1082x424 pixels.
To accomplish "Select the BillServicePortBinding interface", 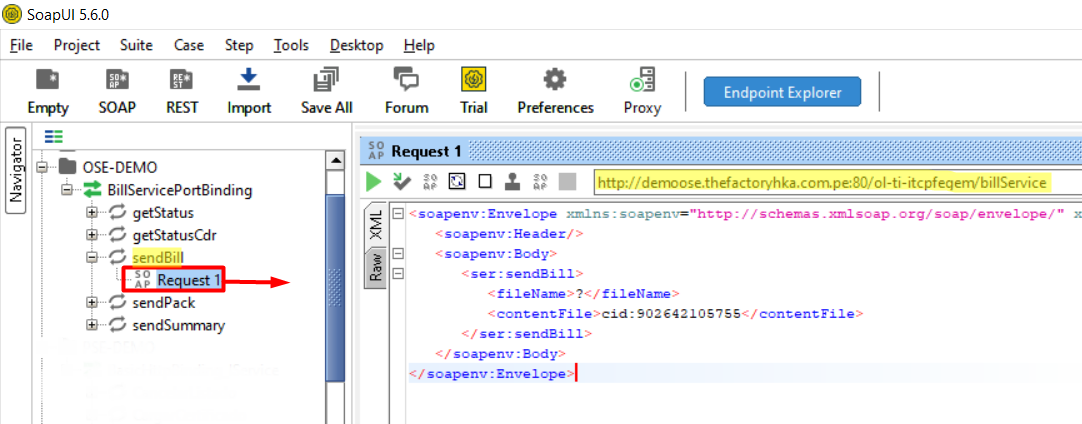I will coord(179,190).
